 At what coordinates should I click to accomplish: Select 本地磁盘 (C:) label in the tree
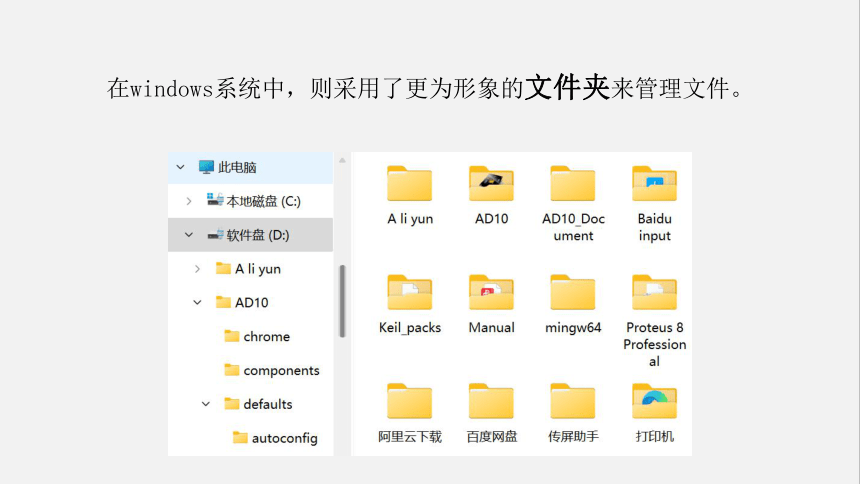(x=263, y=201)
